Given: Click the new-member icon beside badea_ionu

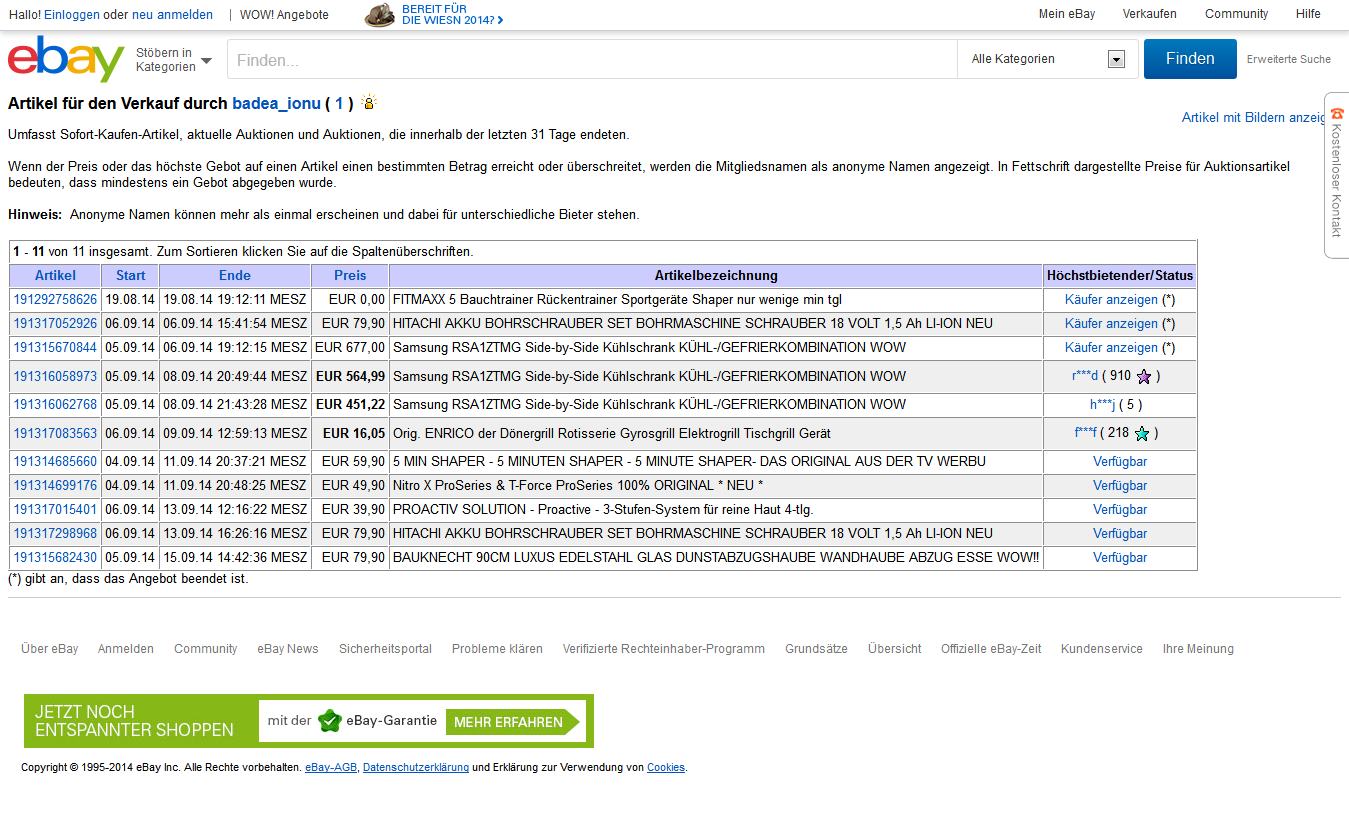Looking at the screenshot, I should tap(368, 103).
